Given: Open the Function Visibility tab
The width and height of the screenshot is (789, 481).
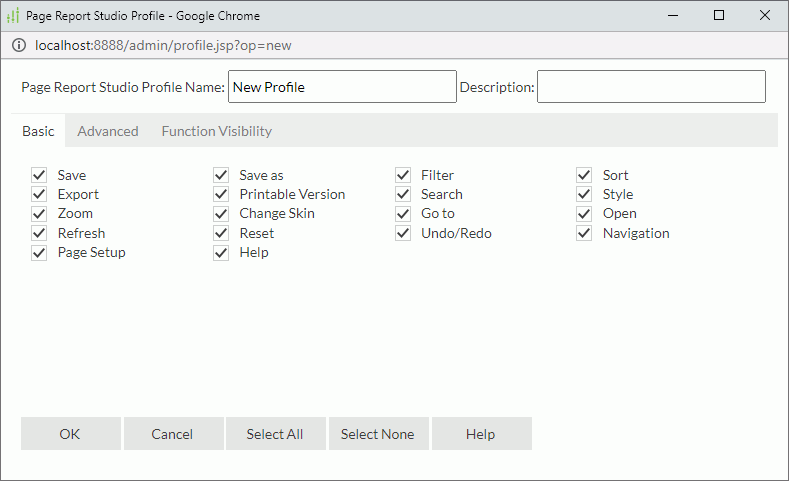Looking at the screenshot, I should click(217, 131).
